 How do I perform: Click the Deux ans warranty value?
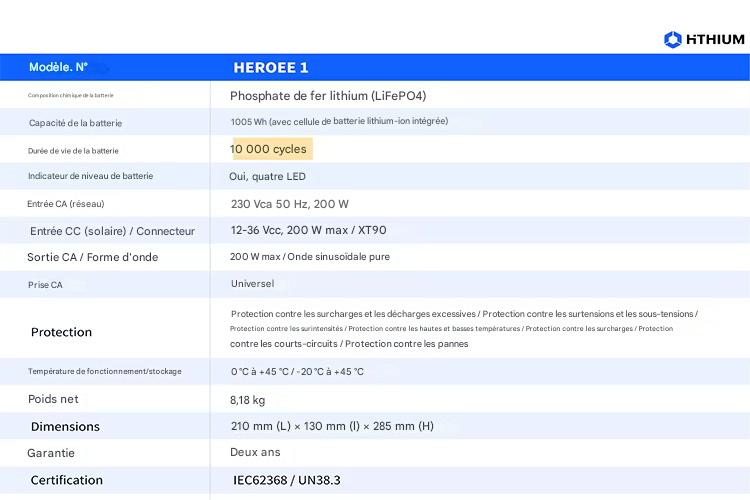[x=254, y=453]
